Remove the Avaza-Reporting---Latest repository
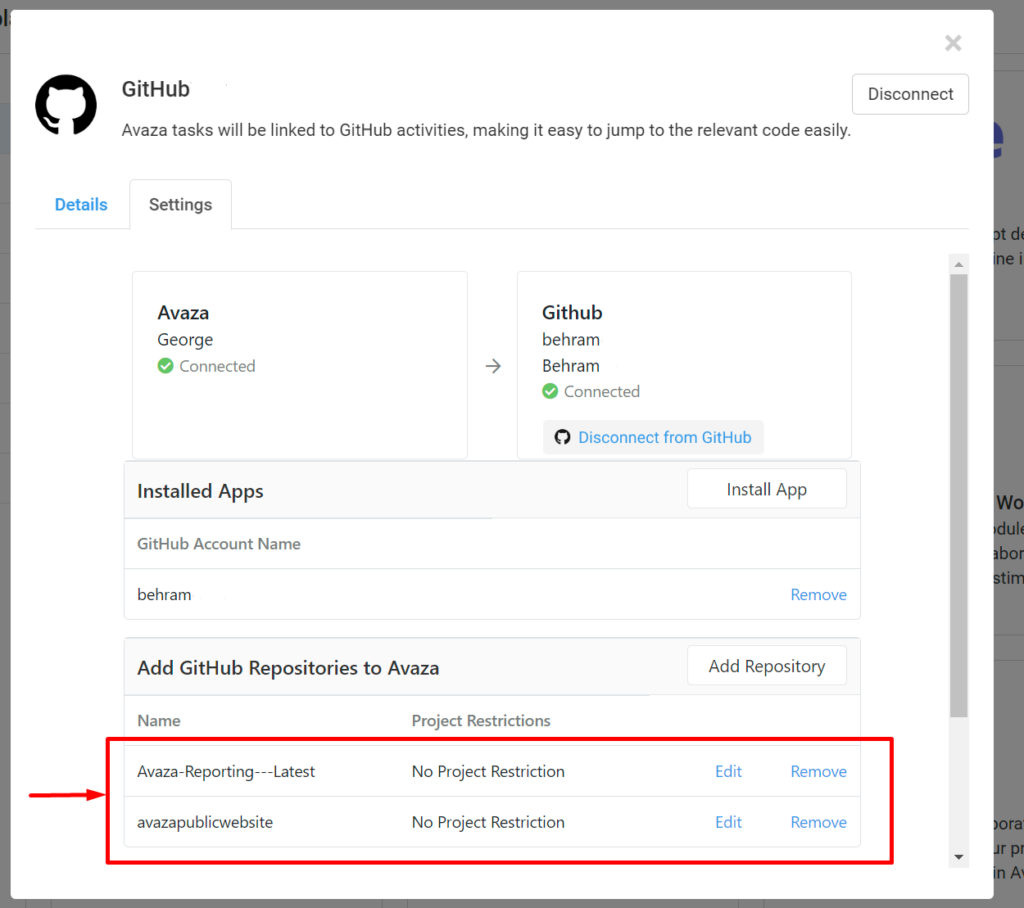Image resolution: width=1024 pixels, height=908 pixels. [x=818, y=771]
